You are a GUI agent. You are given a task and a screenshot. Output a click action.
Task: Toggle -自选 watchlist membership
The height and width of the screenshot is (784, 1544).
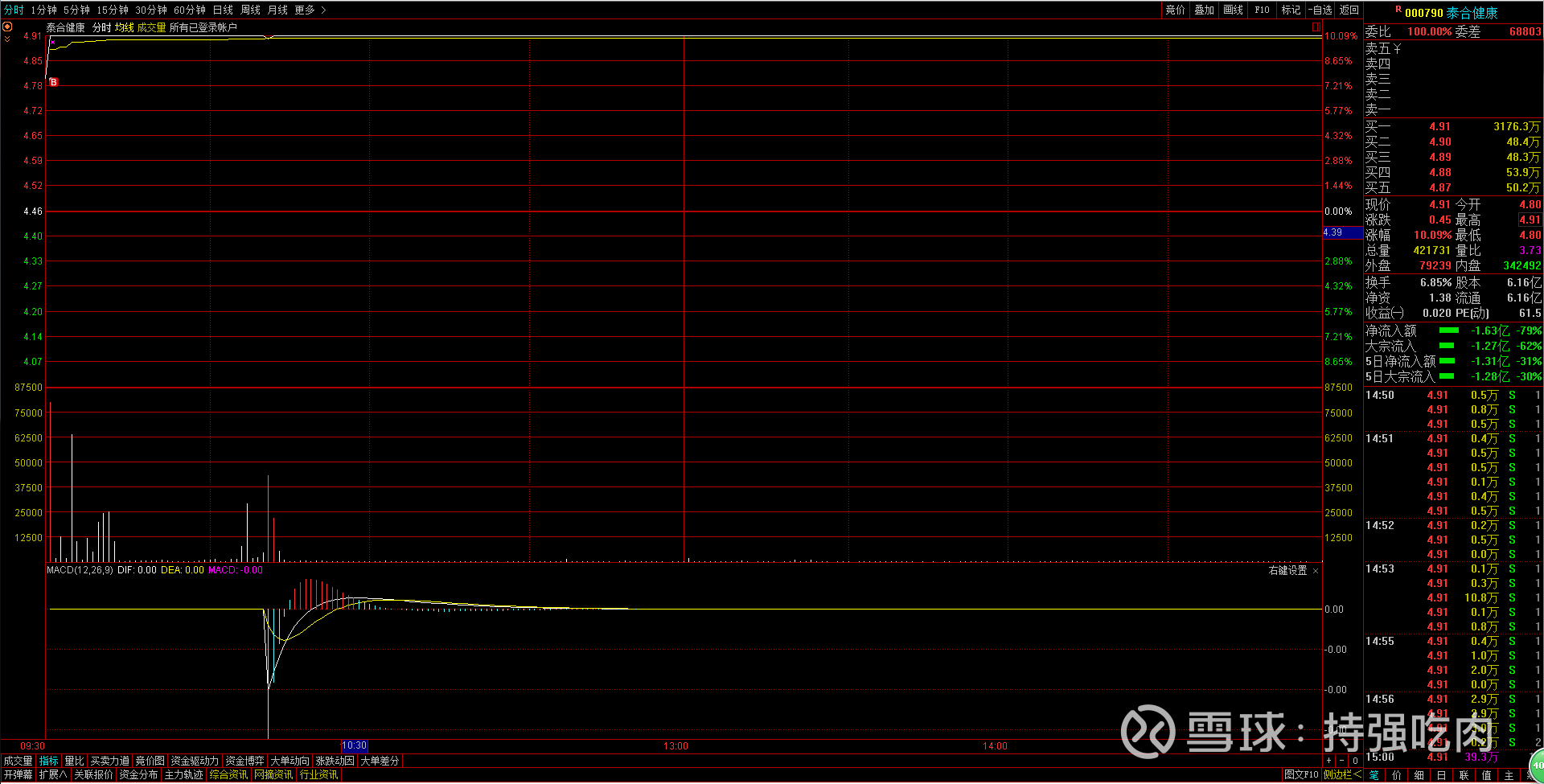1320,10
